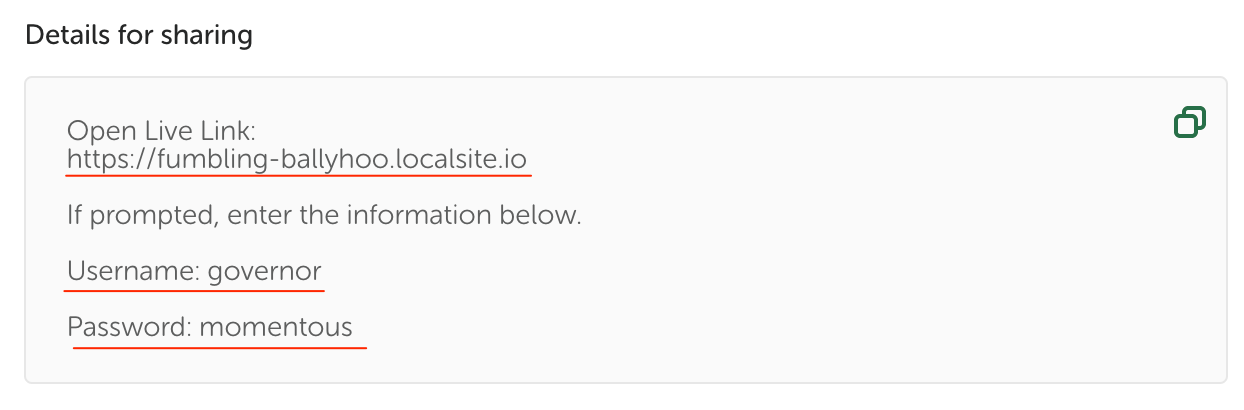
Task: Click the word "sharing" in the heading
Action: pos(212,36)
